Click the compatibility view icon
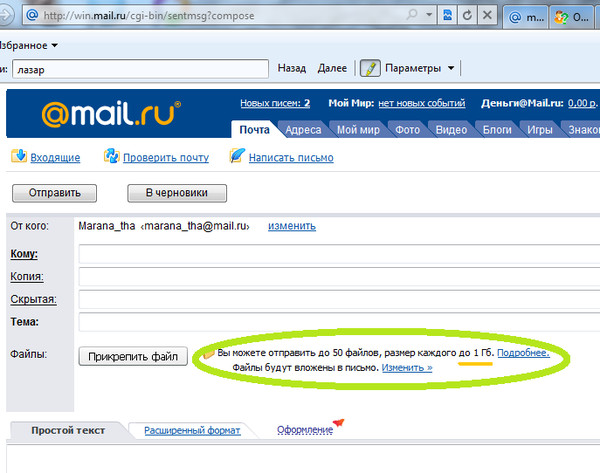The image size is (600, 473). point(447,15)
